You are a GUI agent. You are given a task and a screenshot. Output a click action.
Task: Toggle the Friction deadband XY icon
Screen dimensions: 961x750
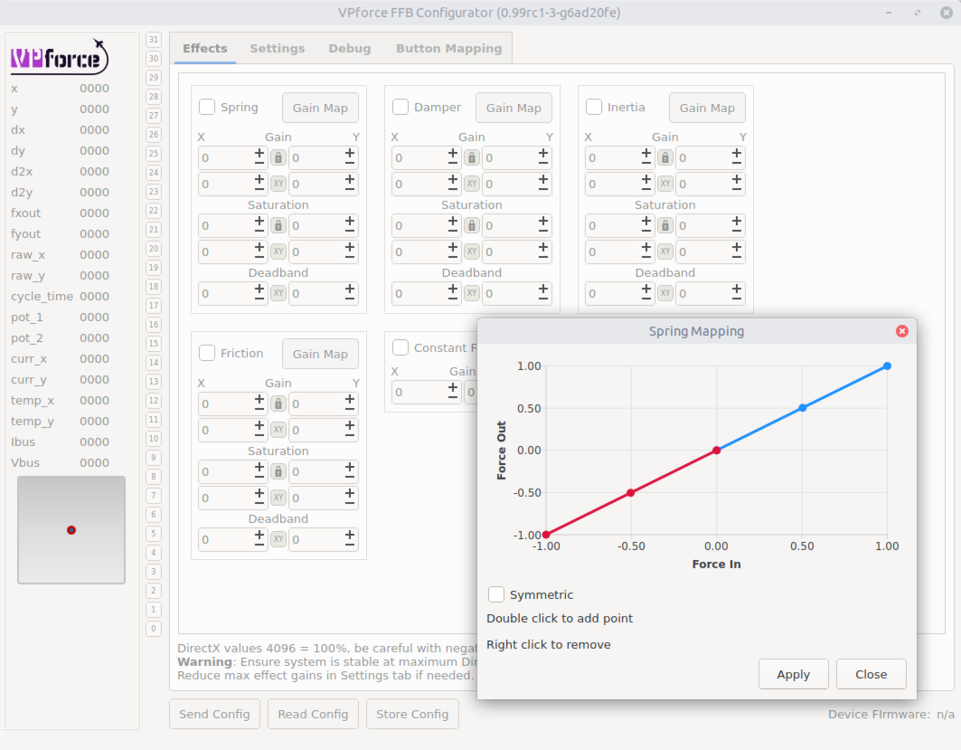pyautogui.click(x=278, y=539)
